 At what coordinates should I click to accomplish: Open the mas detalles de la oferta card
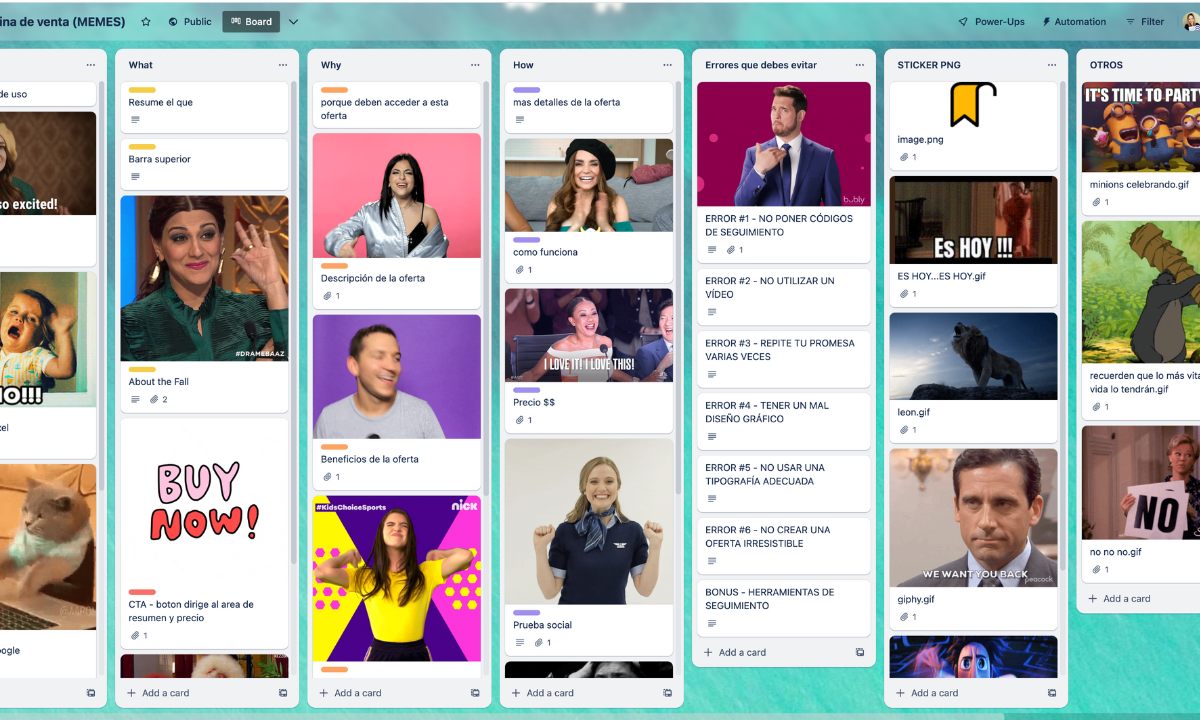(589, 107)
